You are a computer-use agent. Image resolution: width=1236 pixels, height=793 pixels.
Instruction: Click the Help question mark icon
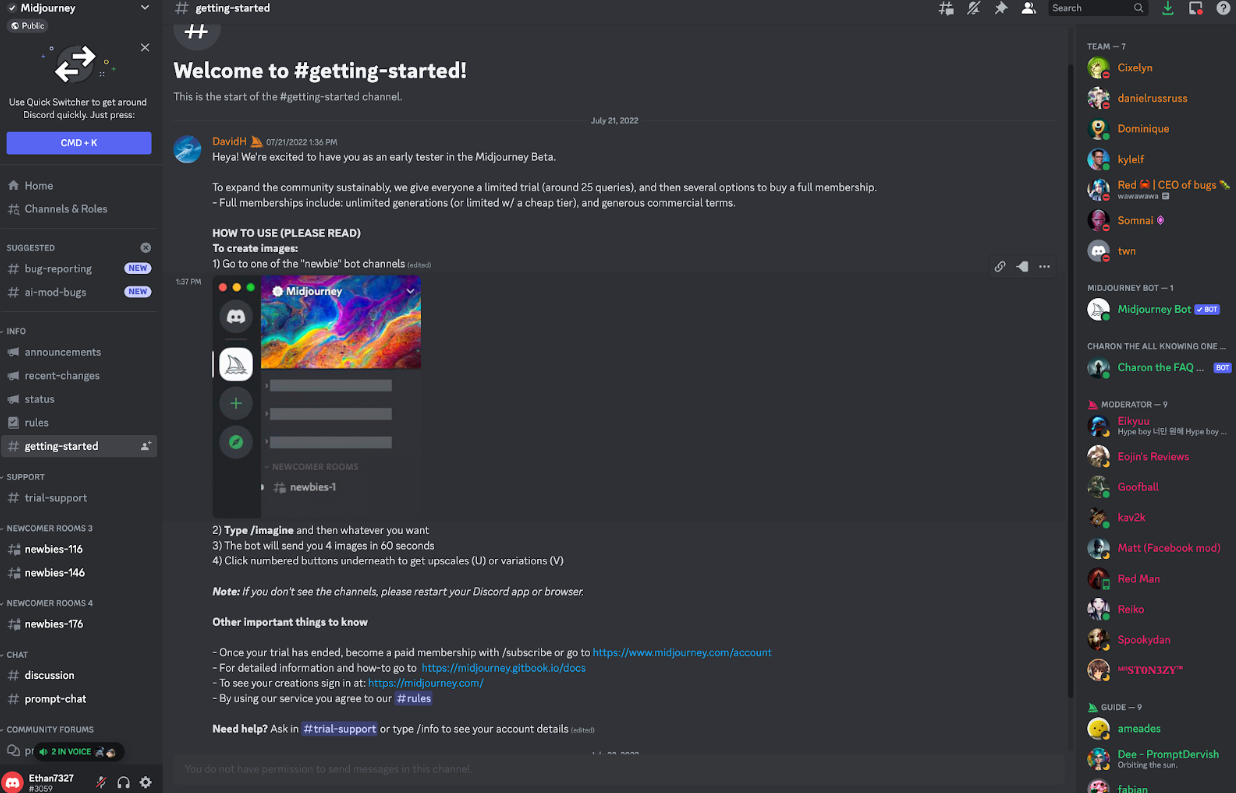point(1223,8)
